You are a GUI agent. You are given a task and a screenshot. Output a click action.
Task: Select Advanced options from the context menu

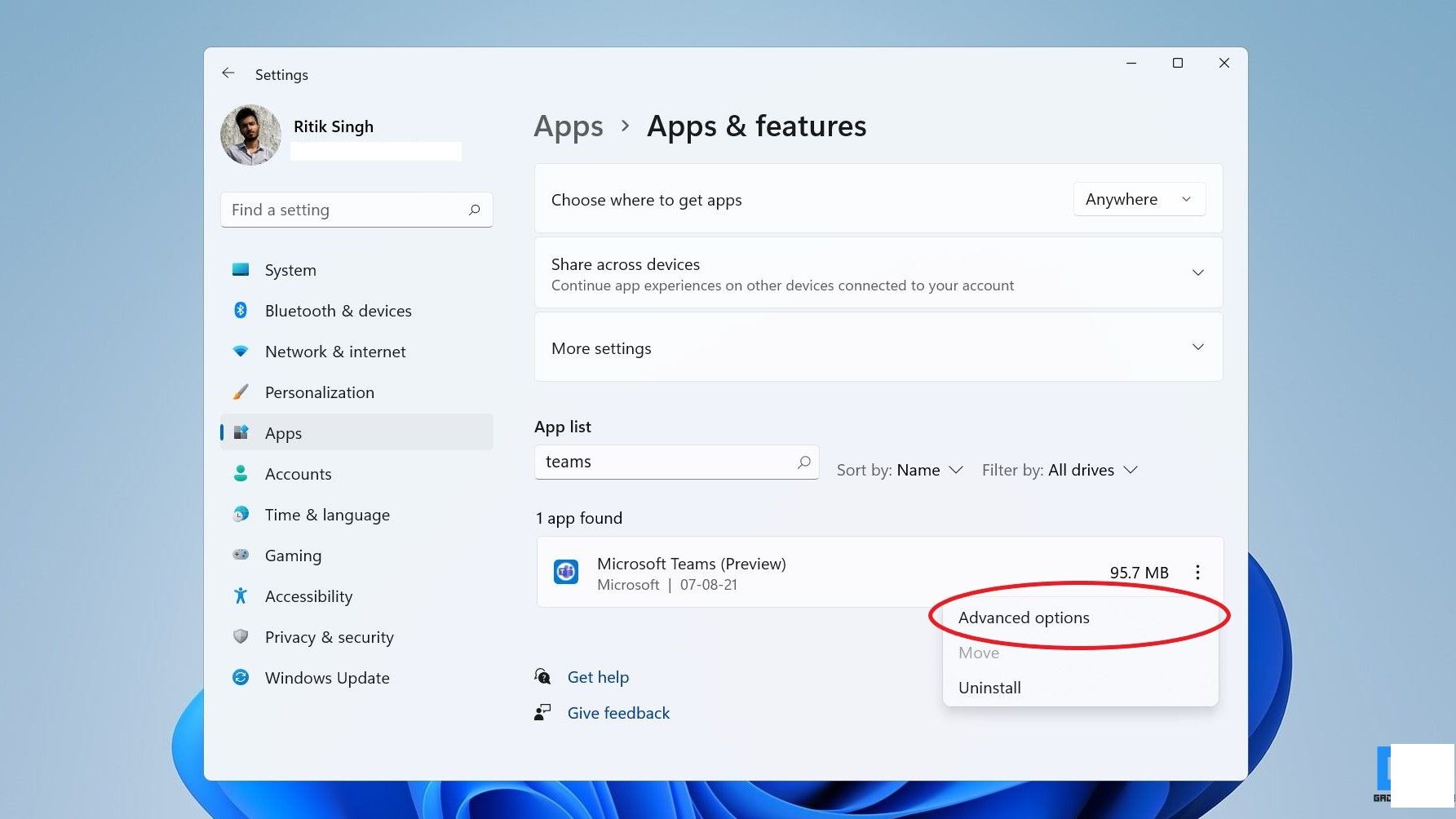(x=1080, y=618)
